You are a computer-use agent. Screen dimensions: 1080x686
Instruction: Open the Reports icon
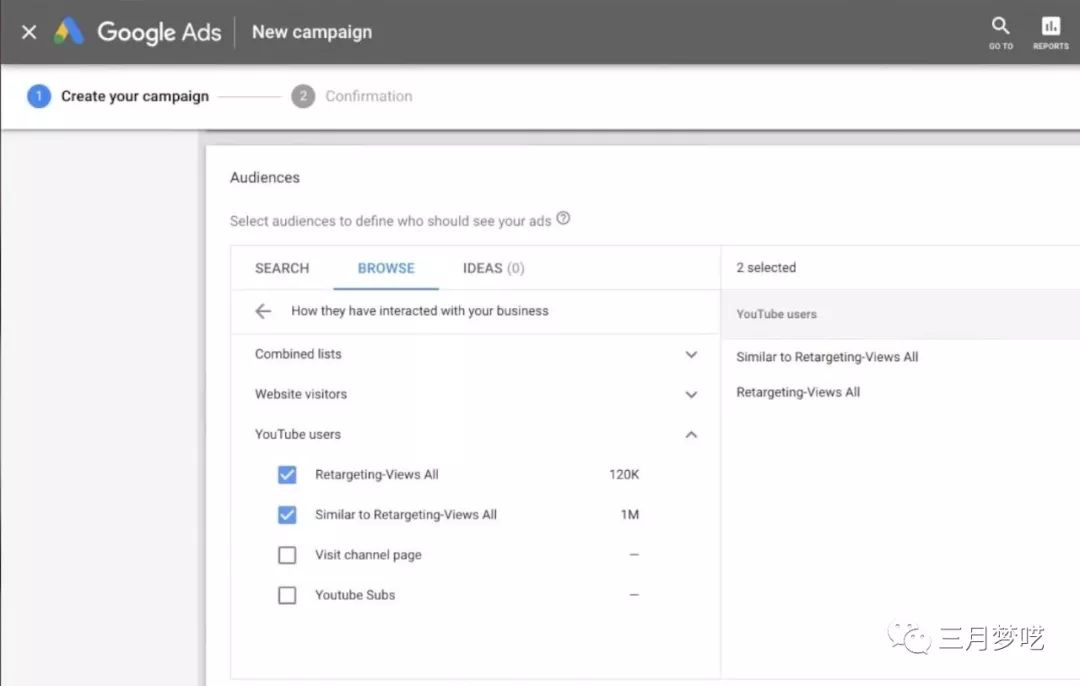tap(1050, 32)
